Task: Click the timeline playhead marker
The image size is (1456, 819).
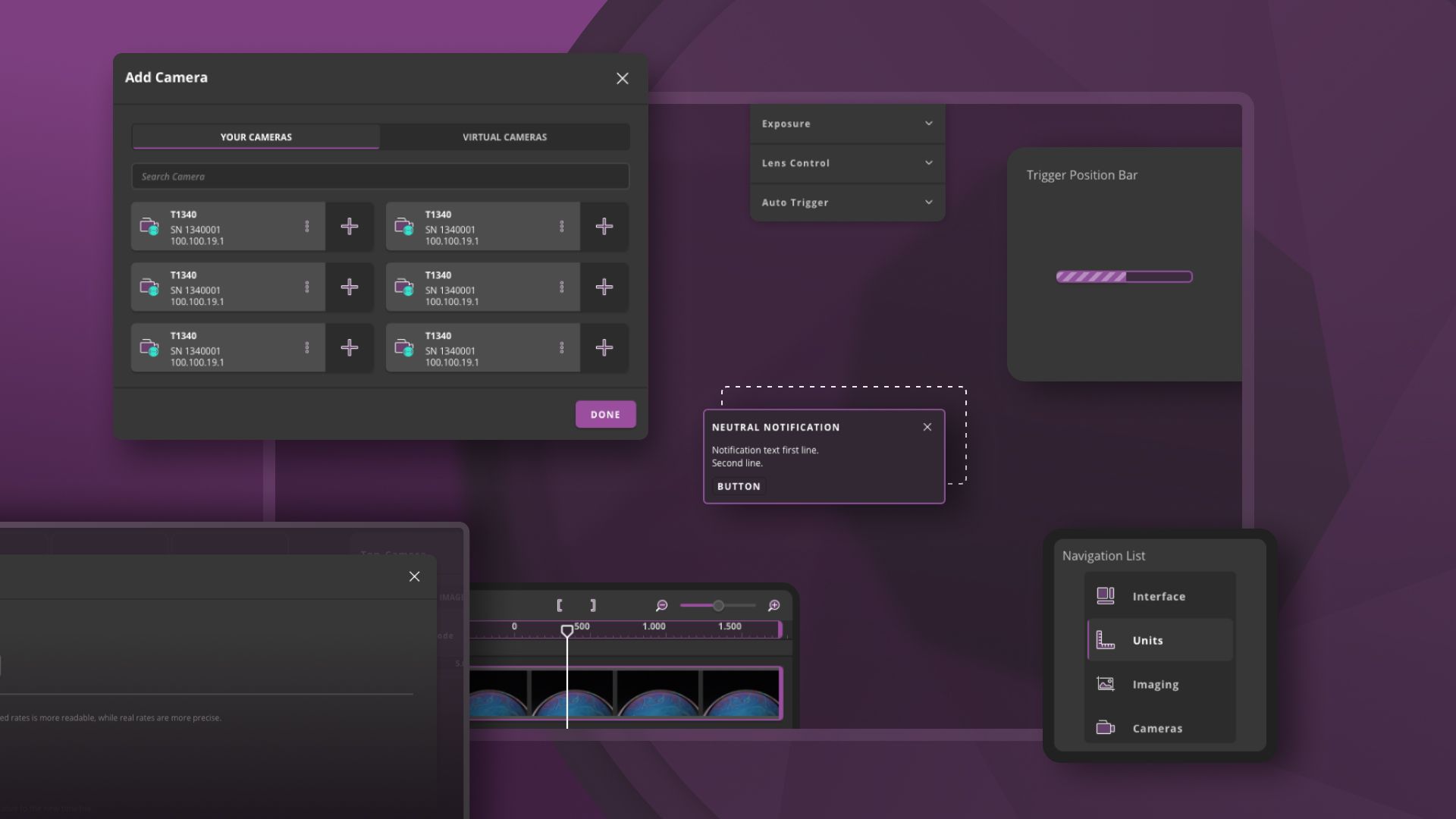Action: (566, 631)
